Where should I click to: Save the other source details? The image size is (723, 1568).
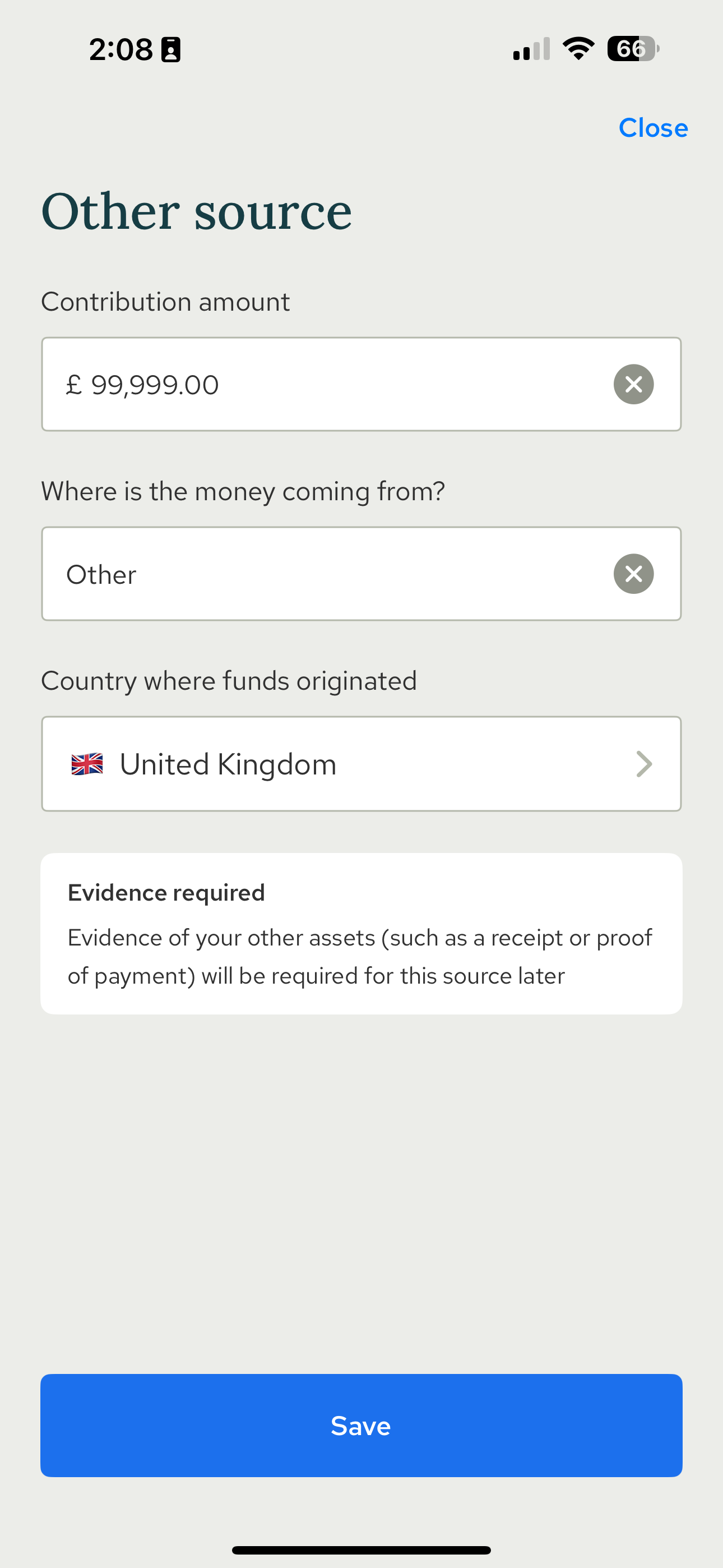click(x=361, y=1426)
